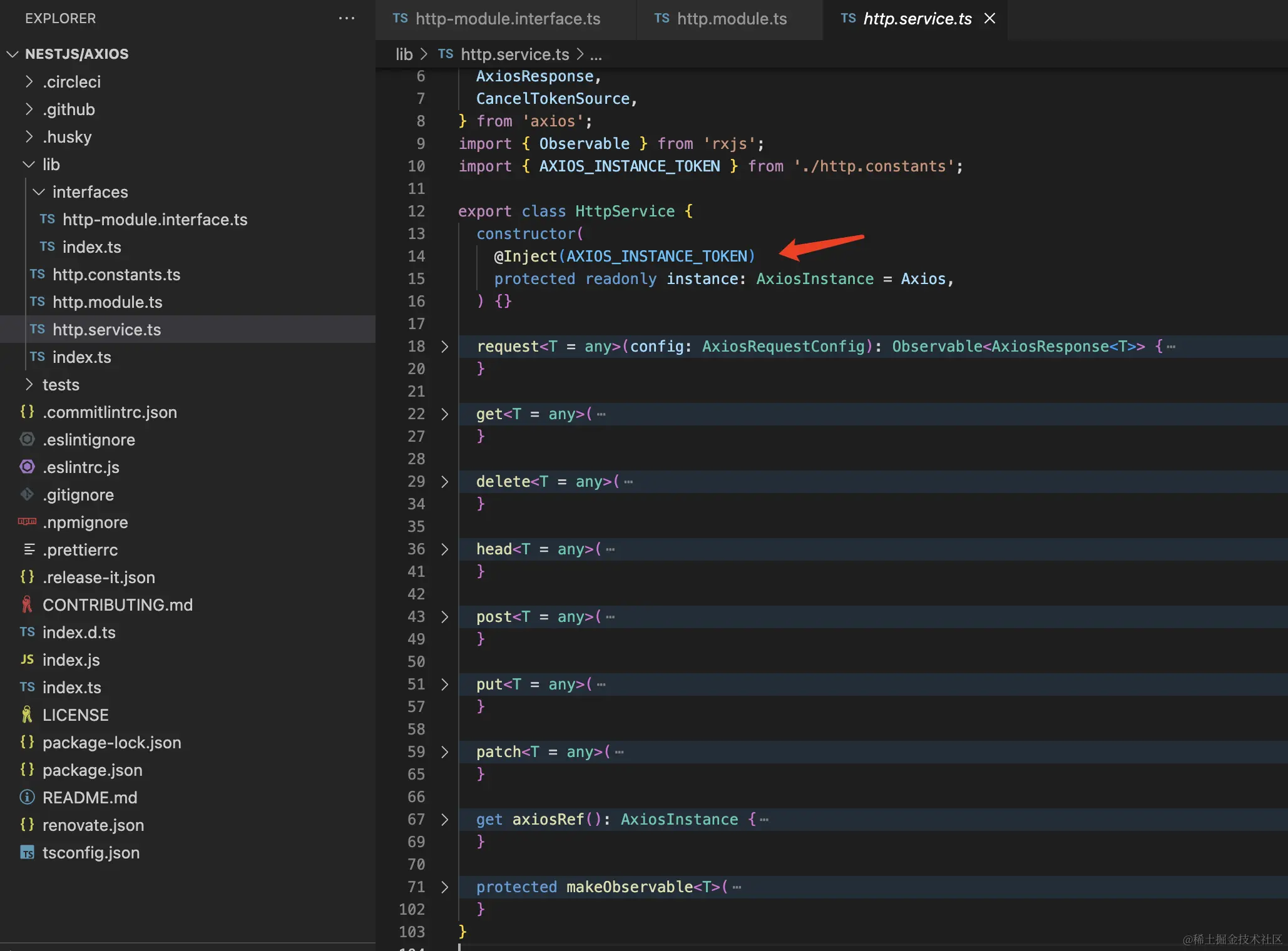This screenshot has width=1288, height=951.
Task: Open http-module.interface.ts in the file tree
Action: click(188, 220)
